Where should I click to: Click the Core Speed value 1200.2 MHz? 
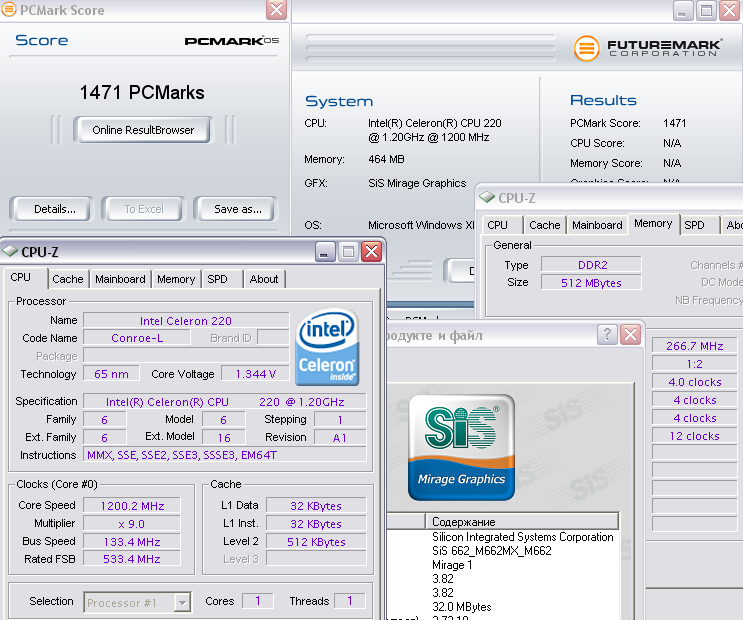point(132,505)
